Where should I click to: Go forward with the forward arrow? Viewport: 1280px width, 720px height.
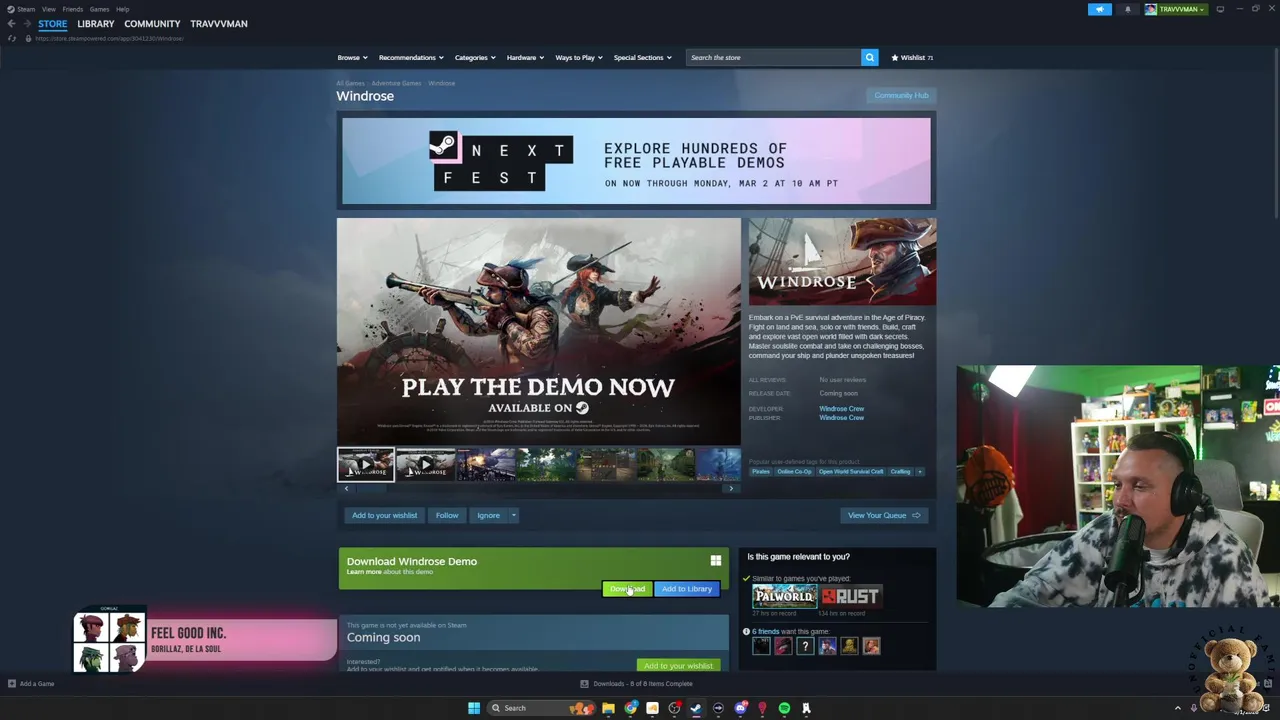click(26, 24)
